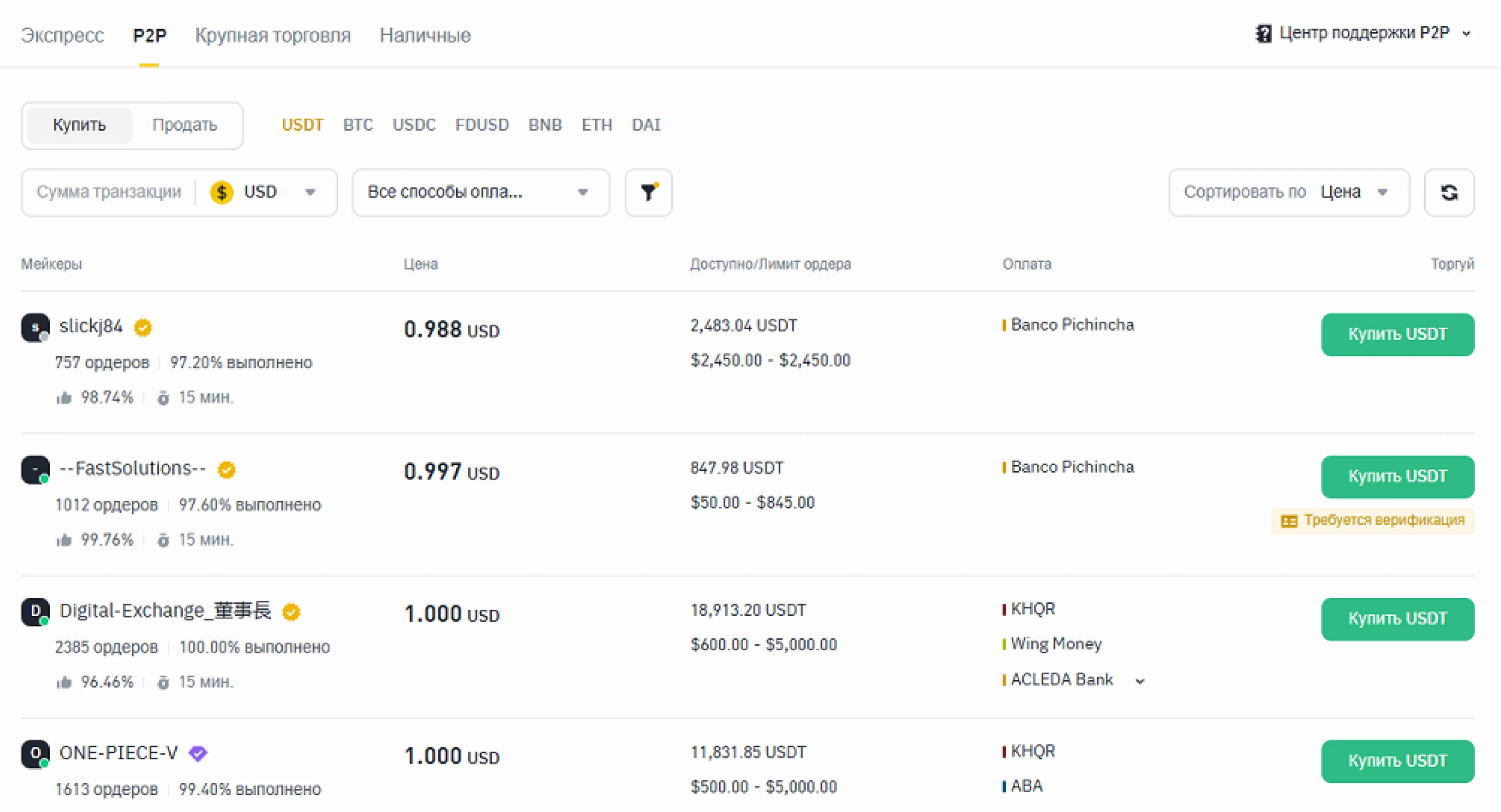
Task: Select BTC cryptocurrency option
Action: (358, 125)
